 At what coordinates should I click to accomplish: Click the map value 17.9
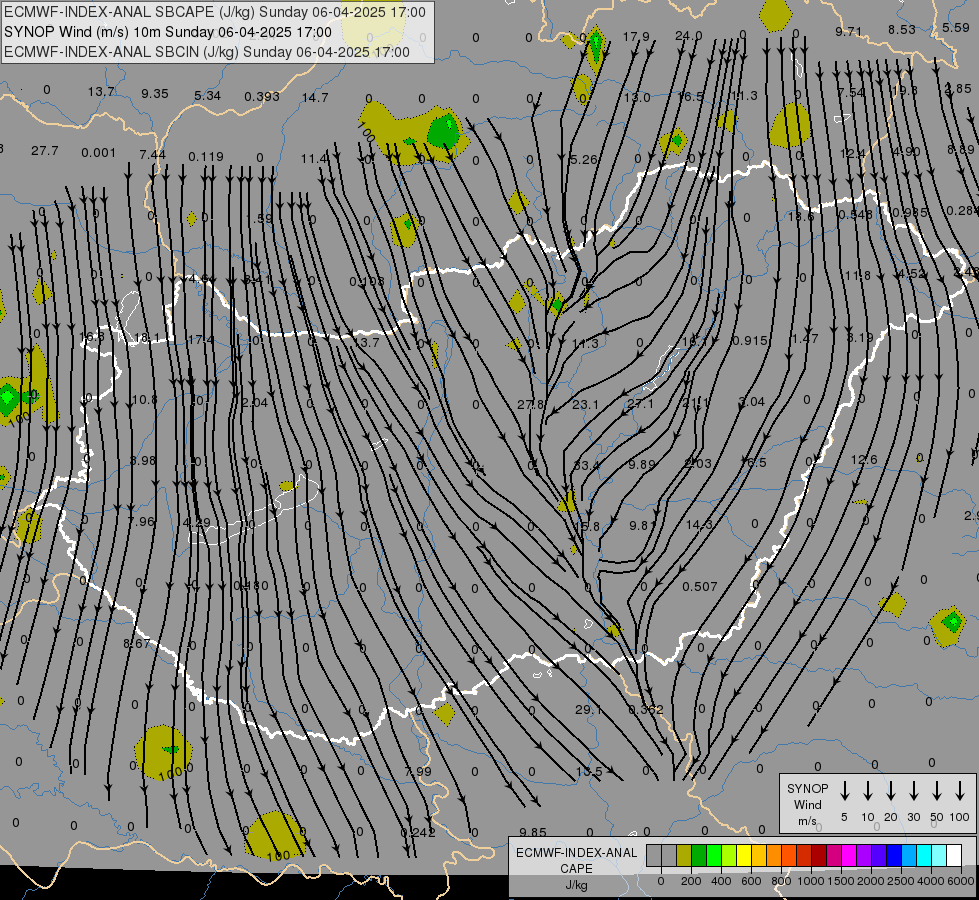point(636,37)
